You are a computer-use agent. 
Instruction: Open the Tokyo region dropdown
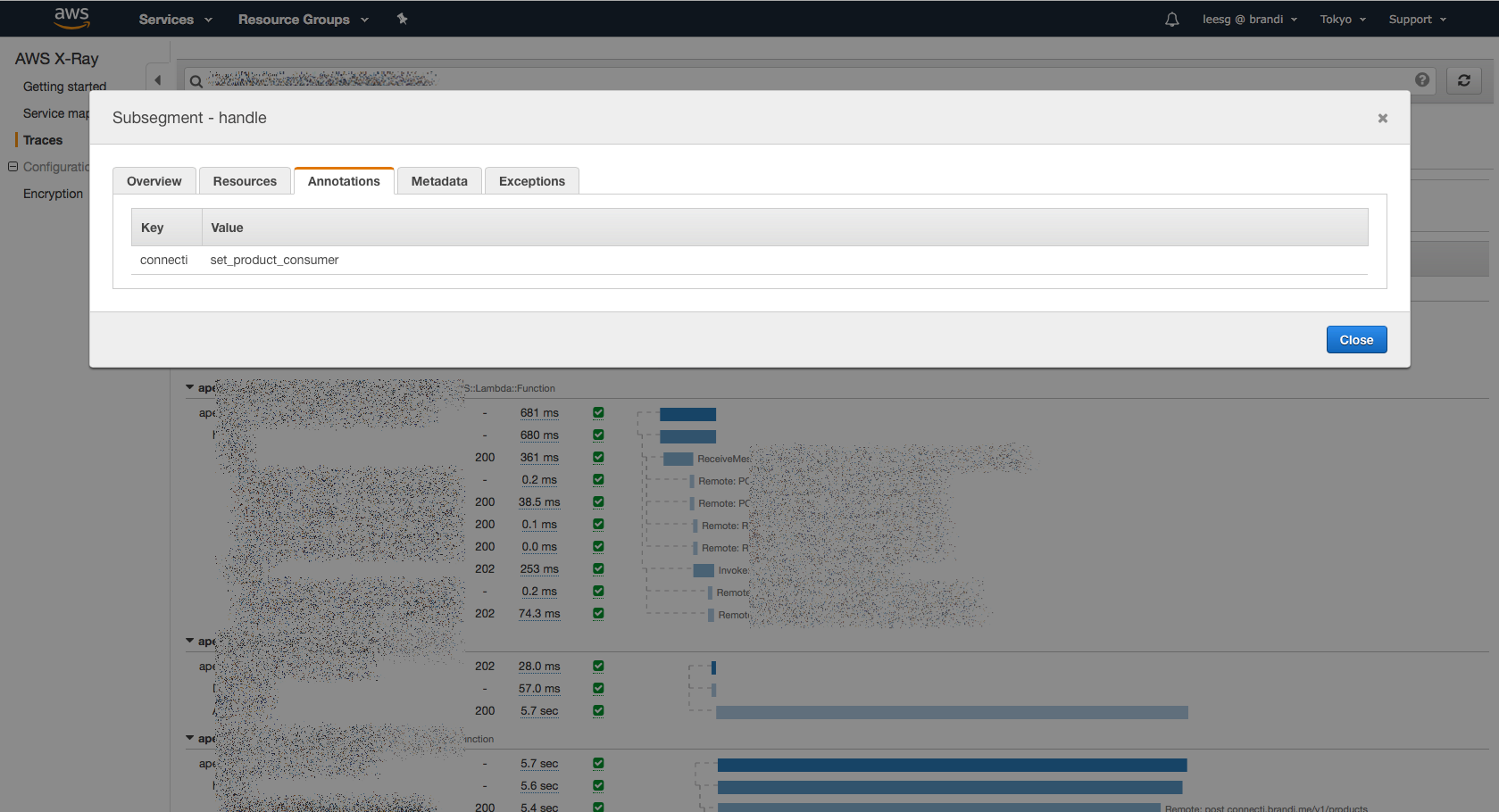[x=1342, y=20]
